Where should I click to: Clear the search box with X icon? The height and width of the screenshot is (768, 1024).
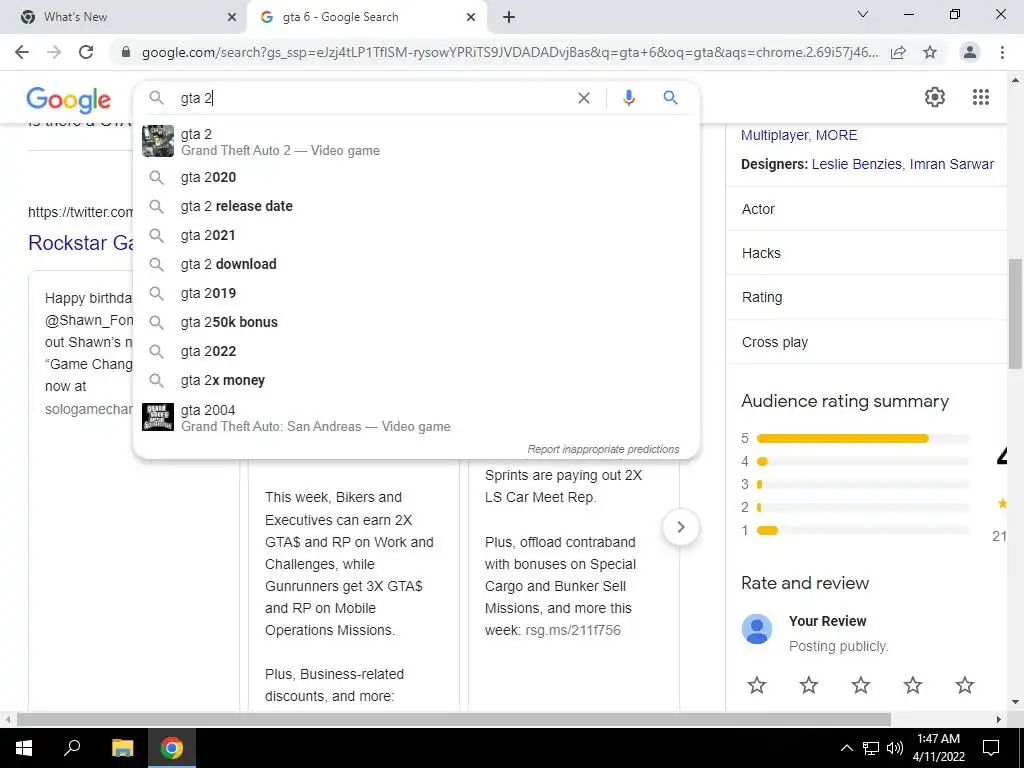click(584, 98)
